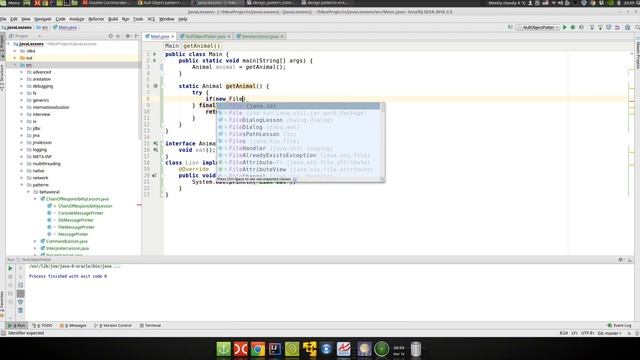
Task: Click the green anchor dock icon
Action: coord(224,349)
